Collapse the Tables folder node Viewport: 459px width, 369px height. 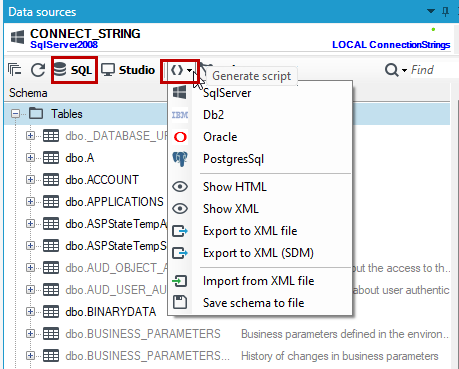(15, 114)
